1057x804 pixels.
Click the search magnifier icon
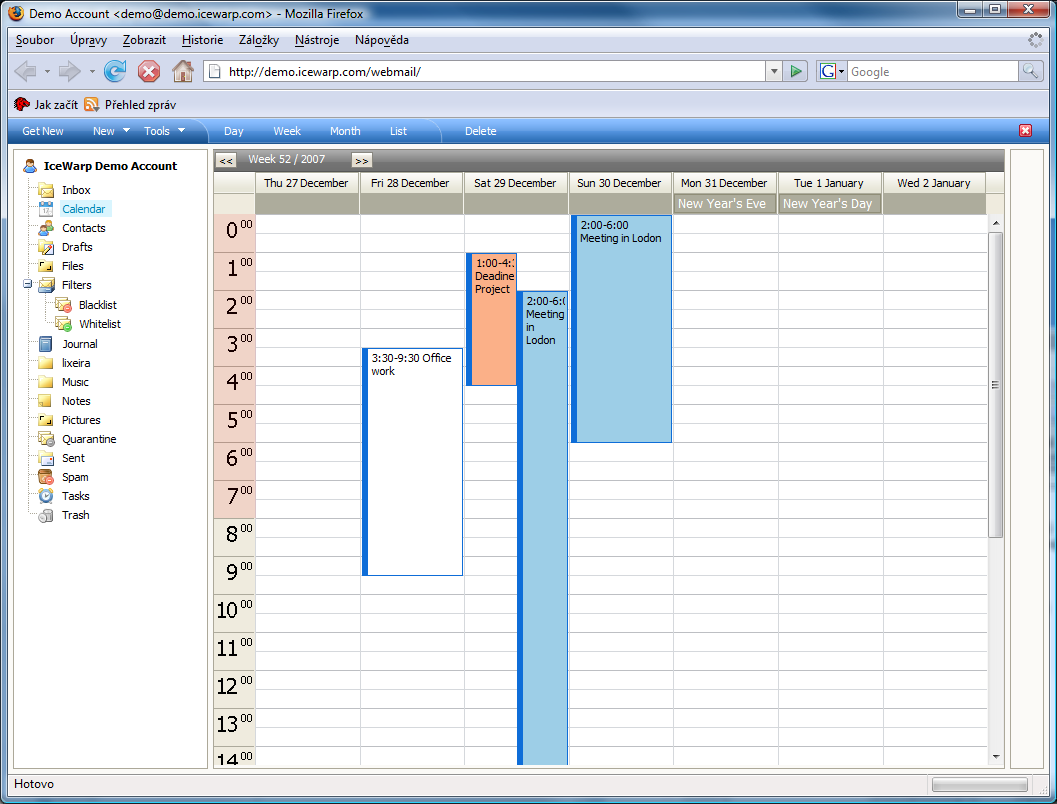click(x=1030, y=71)
